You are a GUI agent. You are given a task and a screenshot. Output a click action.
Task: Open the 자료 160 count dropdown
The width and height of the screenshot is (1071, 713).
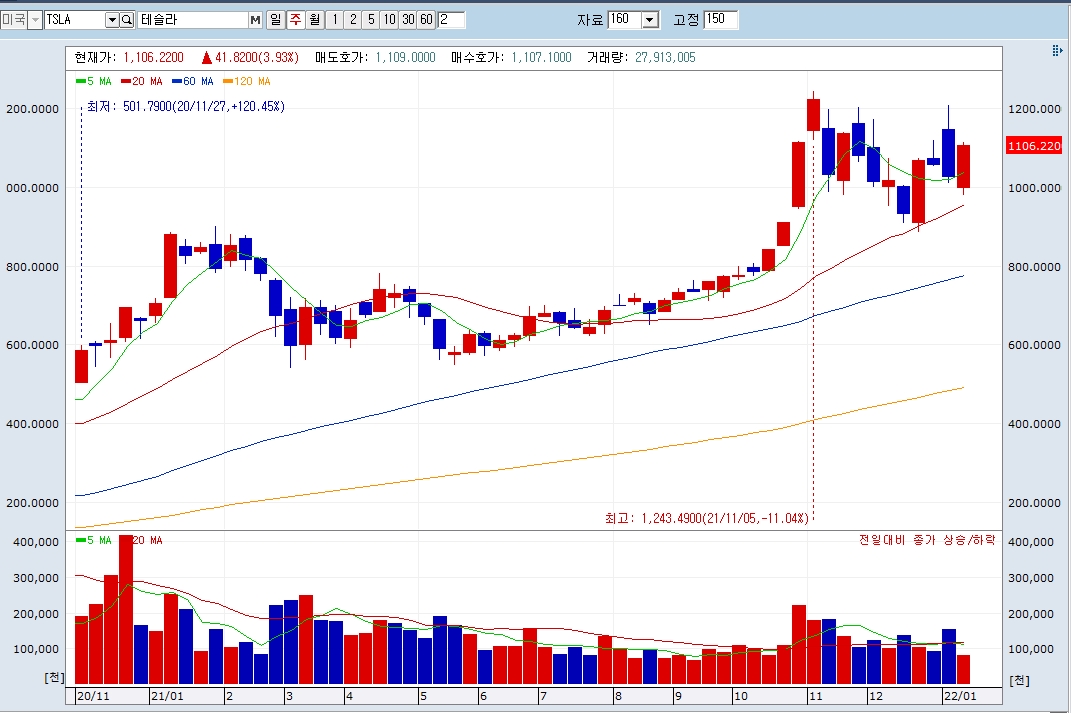(x=651, y=20)
